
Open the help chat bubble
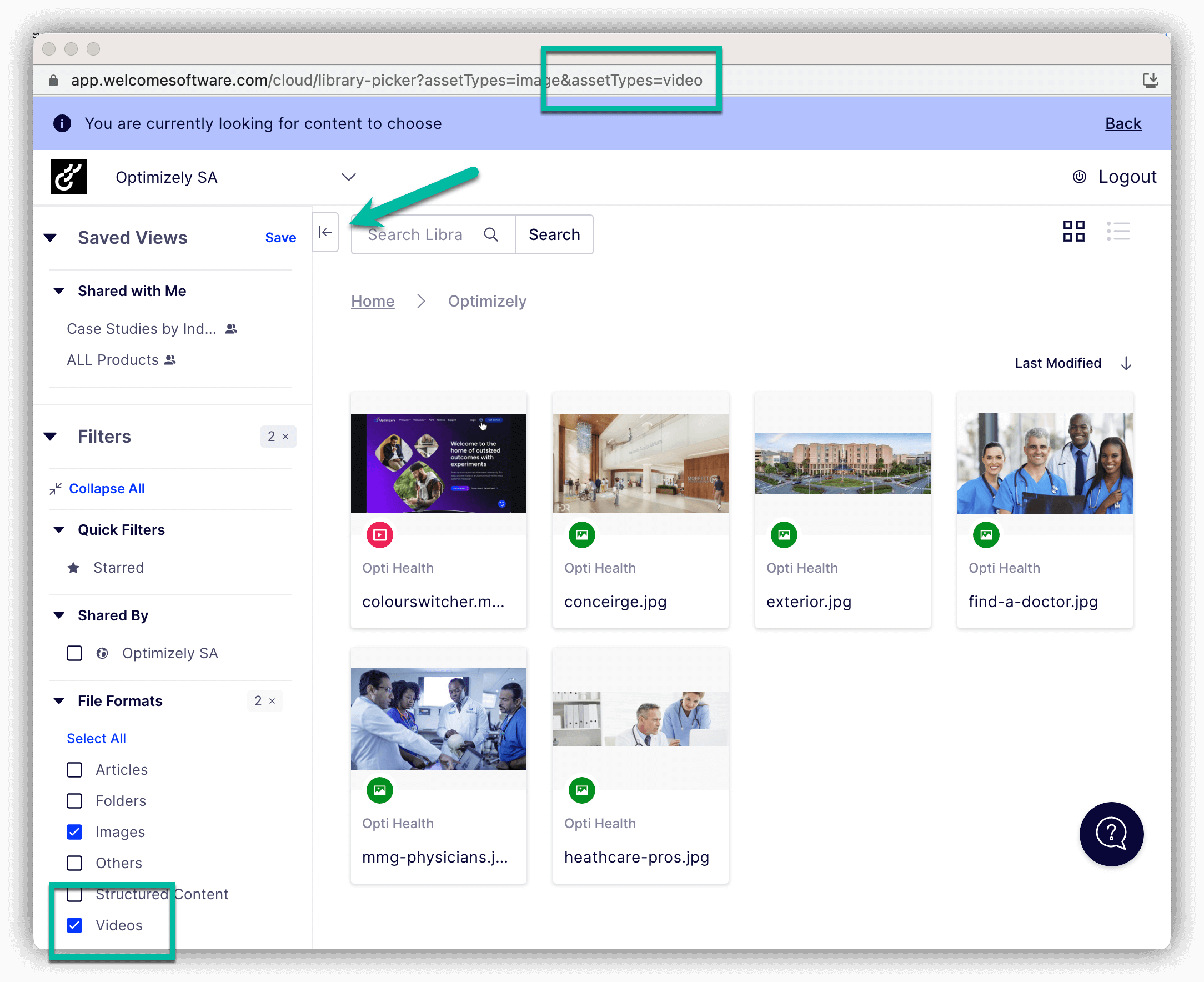1111,834
